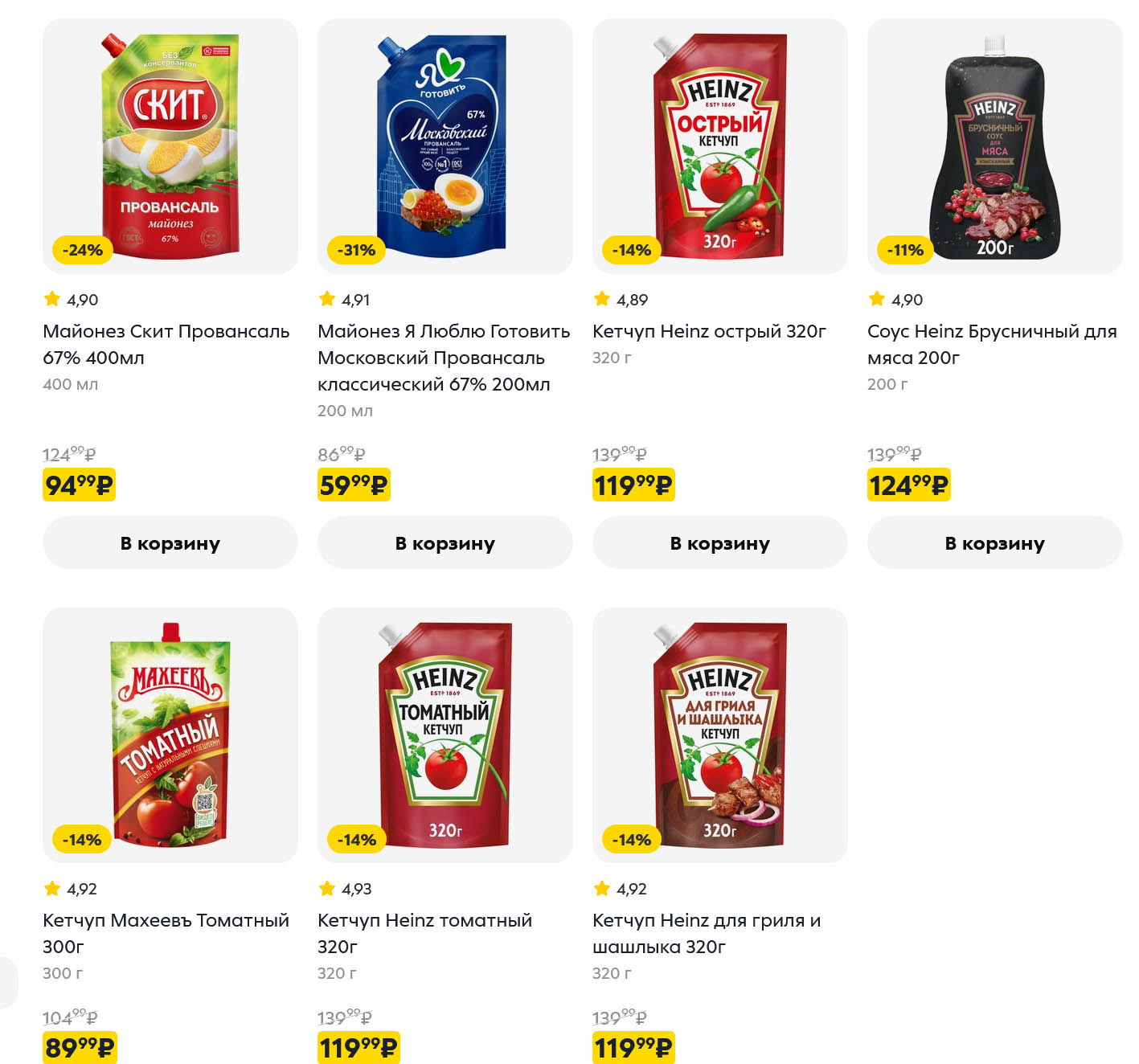Click the star icon beside rating 4,93

[327, 888]
